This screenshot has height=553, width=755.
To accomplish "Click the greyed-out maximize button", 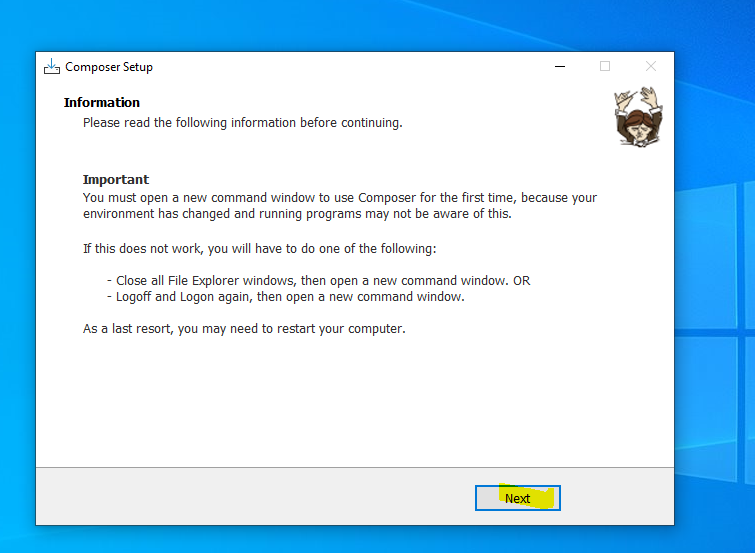I will click(604, 67).
